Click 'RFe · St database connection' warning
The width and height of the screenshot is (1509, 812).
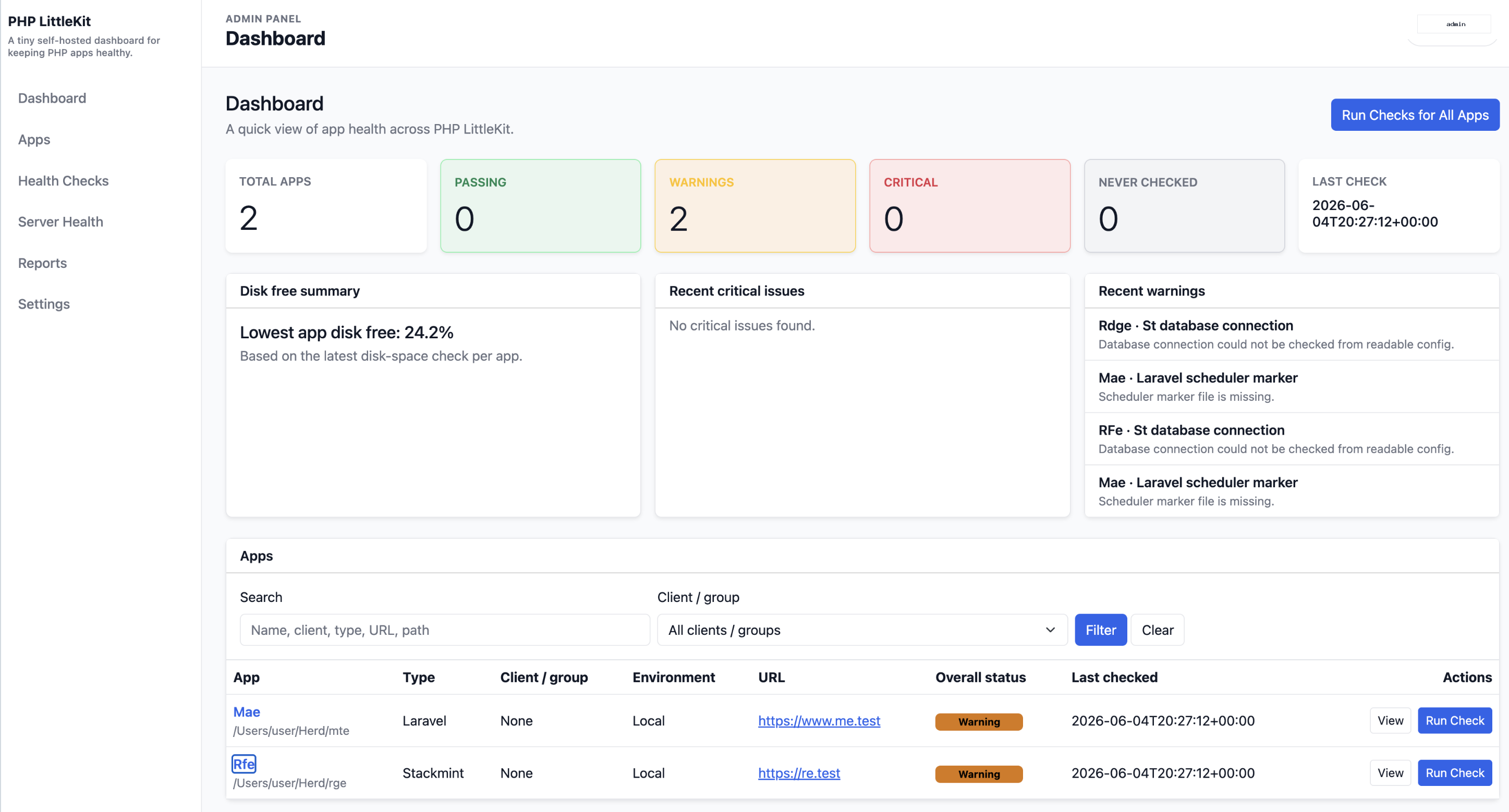click(1191, 429)
